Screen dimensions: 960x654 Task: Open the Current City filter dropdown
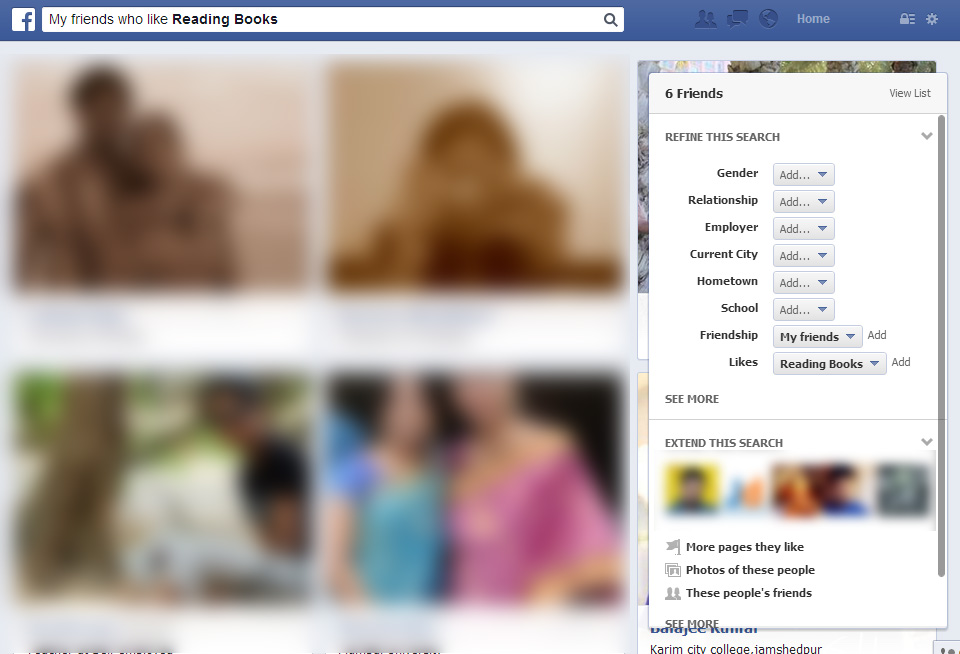point(803,256)
